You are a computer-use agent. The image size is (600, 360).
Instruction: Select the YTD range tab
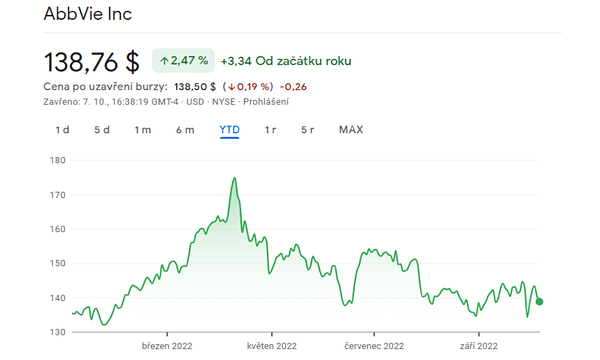pos(230,130)
